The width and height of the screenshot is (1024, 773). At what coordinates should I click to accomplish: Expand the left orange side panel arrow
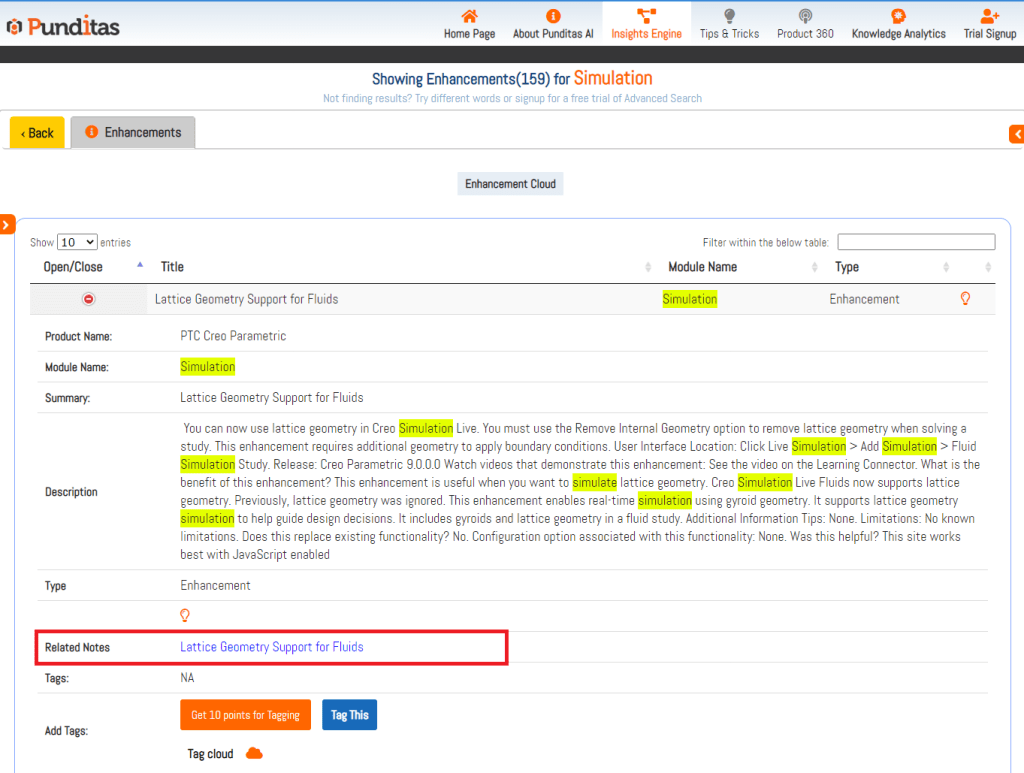tap(6, 225)
